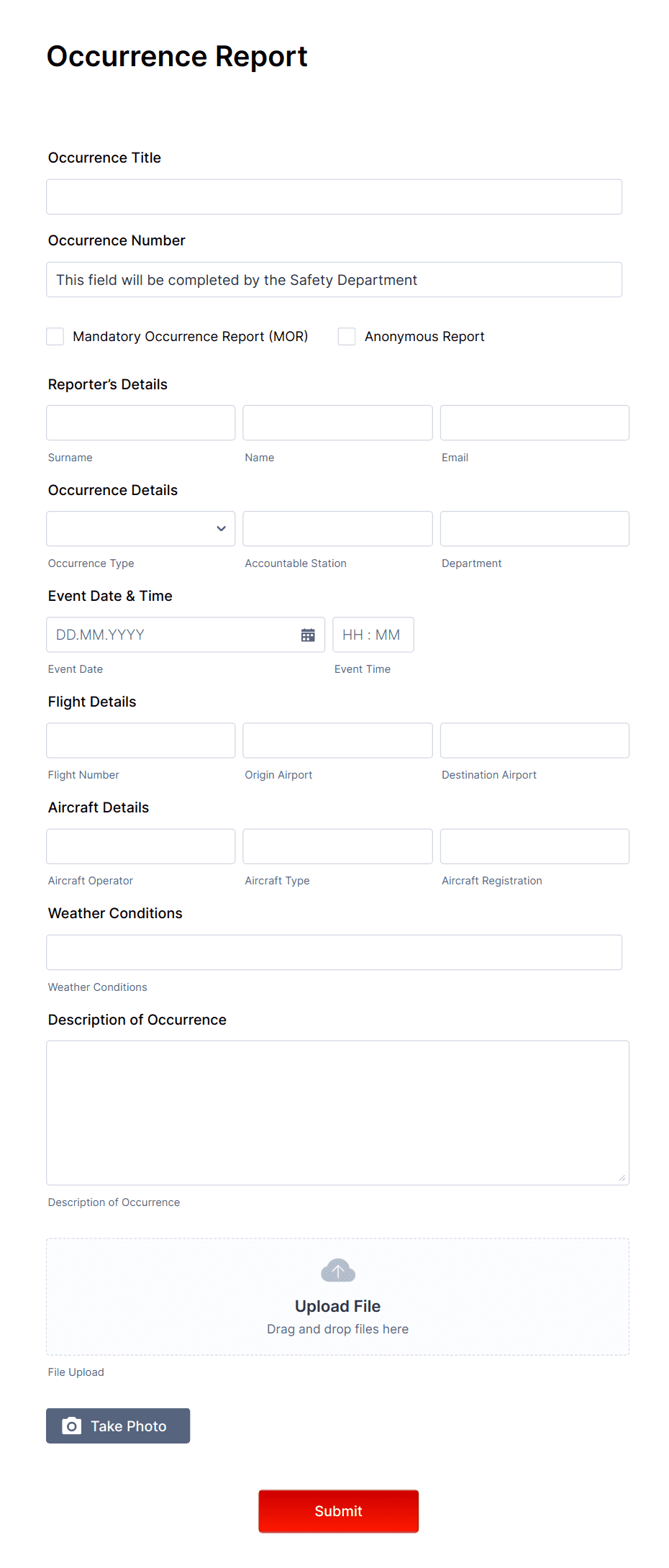Select the Email input field
Viewport: 669px width, 1568px height.
coord(534,422)
